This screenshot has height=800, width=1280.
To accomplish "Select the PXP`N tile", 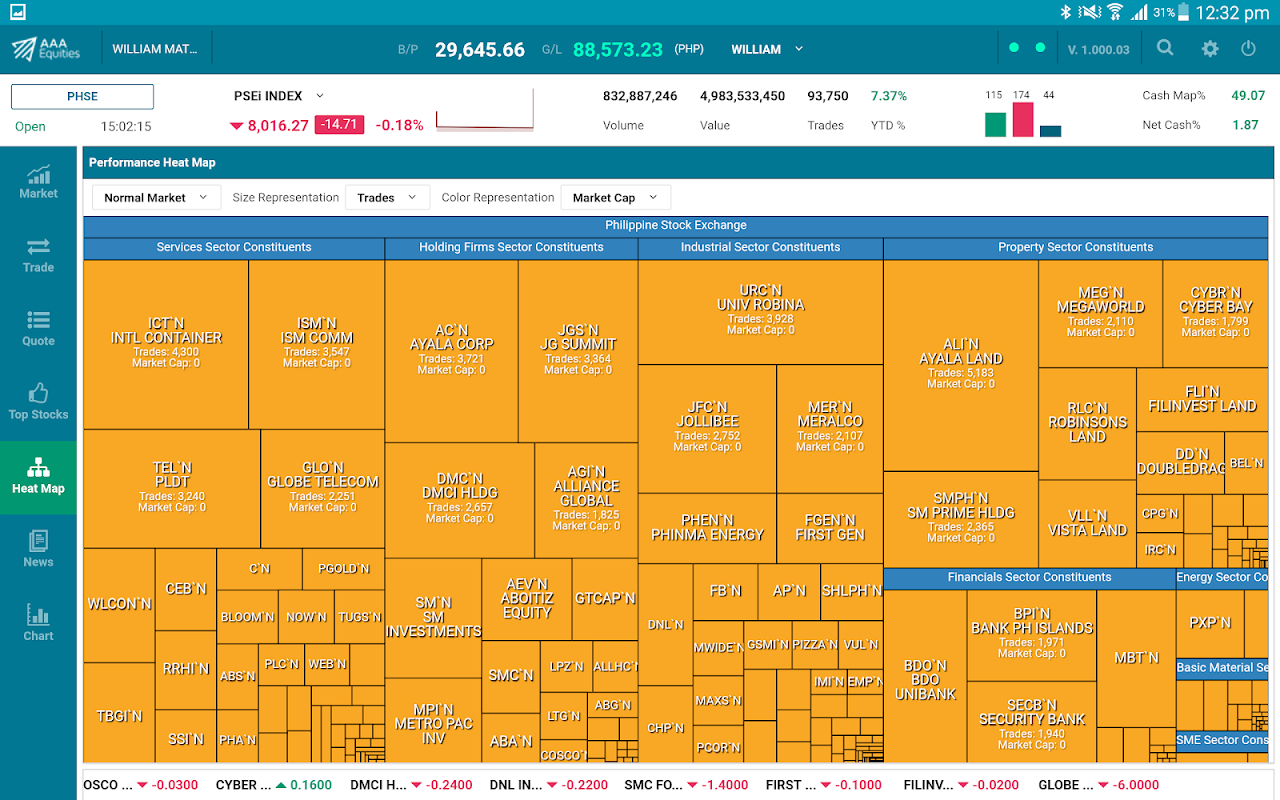I will click(x=1210, y=622).
